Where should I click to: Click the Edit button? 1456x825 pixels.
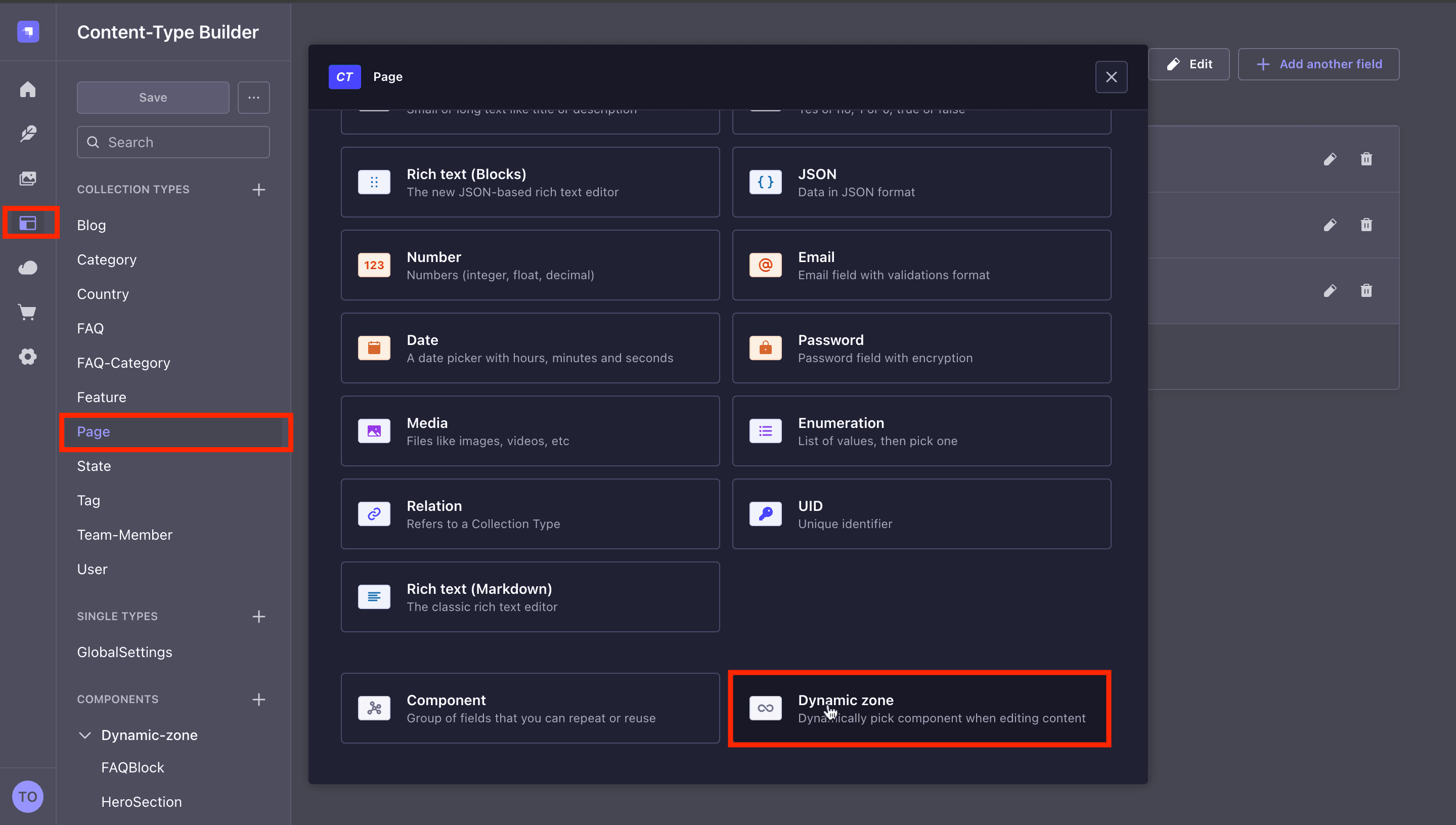click(x=1188, y=64)
